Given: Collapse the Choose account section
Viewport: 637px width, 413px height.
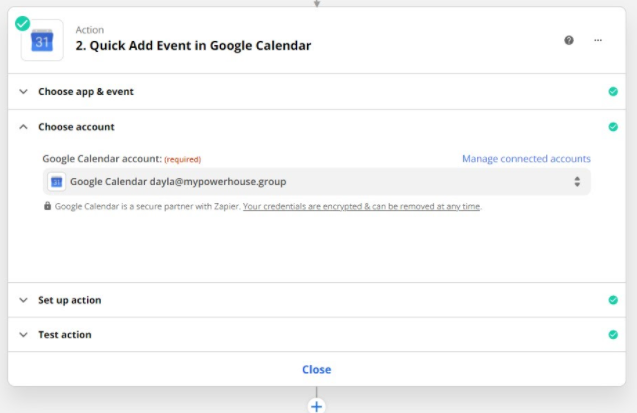Looking at the screenshot, I should pyautogui.click(x=76, y=127).
